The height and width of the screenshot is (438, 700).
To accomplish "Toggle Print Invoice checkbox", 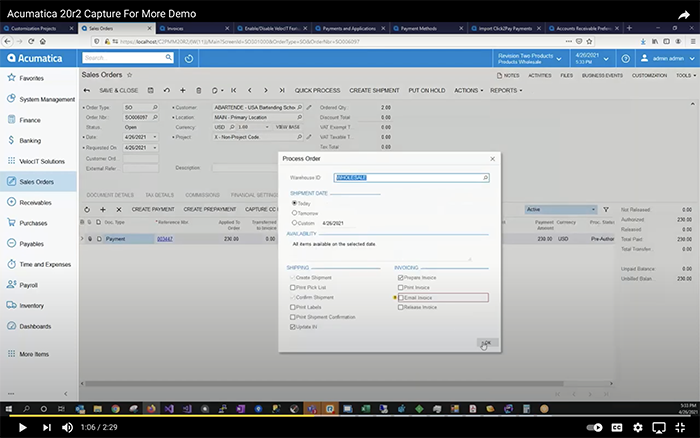I will point(400,288).
